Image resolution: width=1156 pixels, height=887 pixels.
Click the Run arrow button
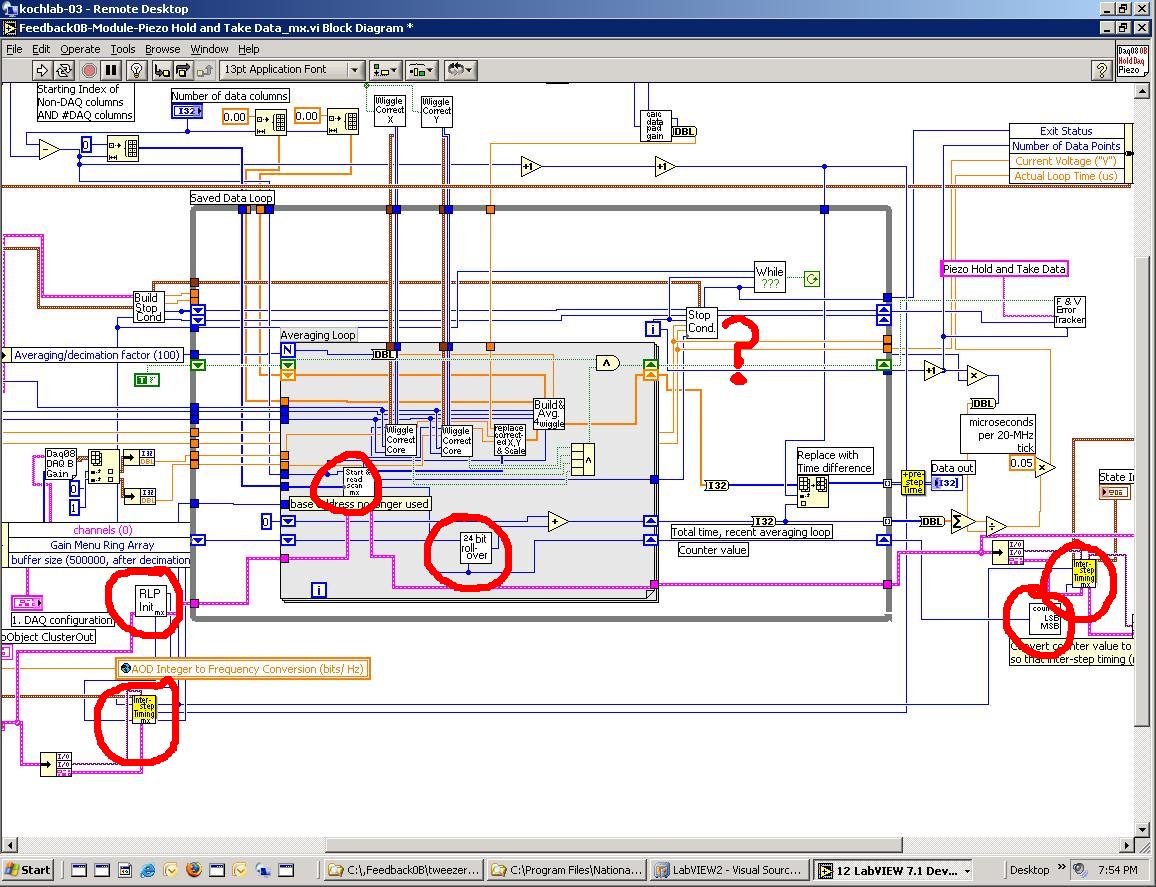(42, 70)
